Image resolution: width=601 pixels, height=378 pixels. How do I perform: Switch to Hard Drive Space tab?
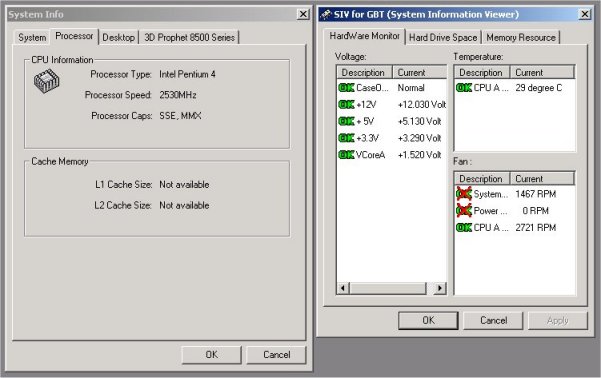click(443, 38)
